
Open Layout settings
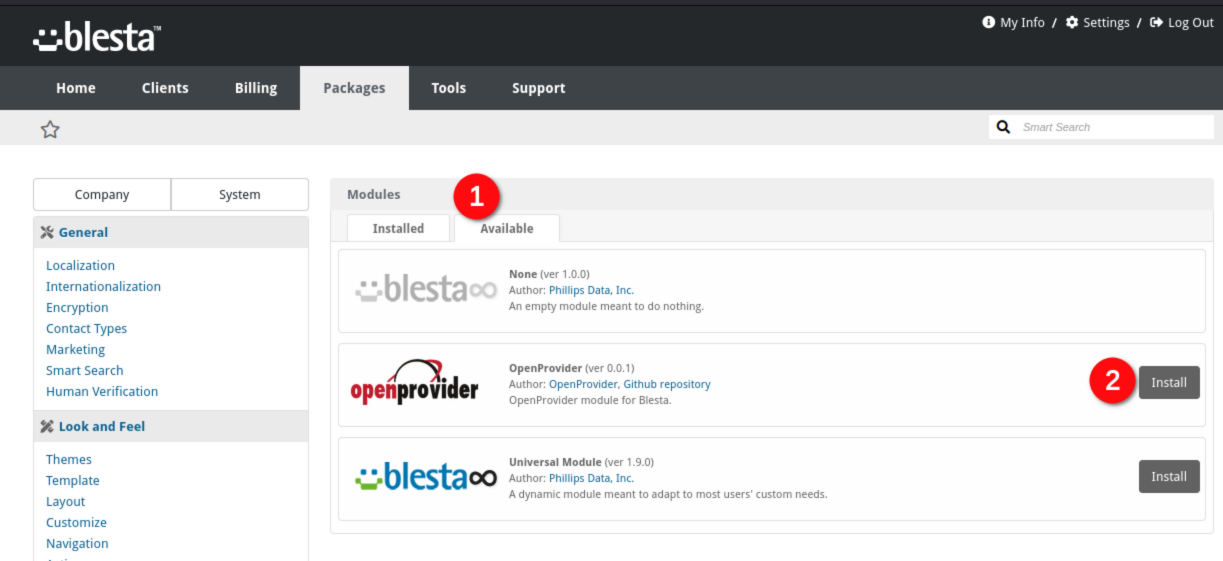click(66, 502)
